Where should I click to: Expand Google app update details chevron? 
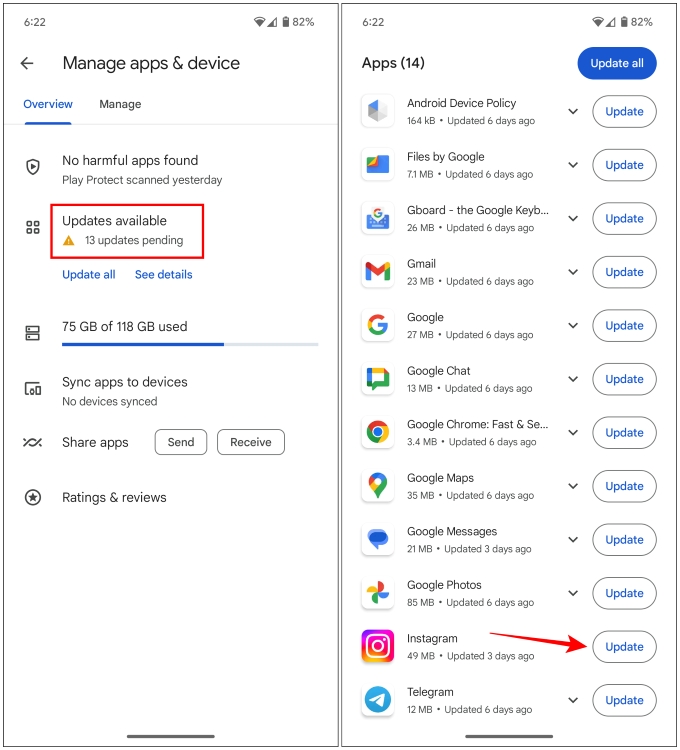tap(573, 326)
